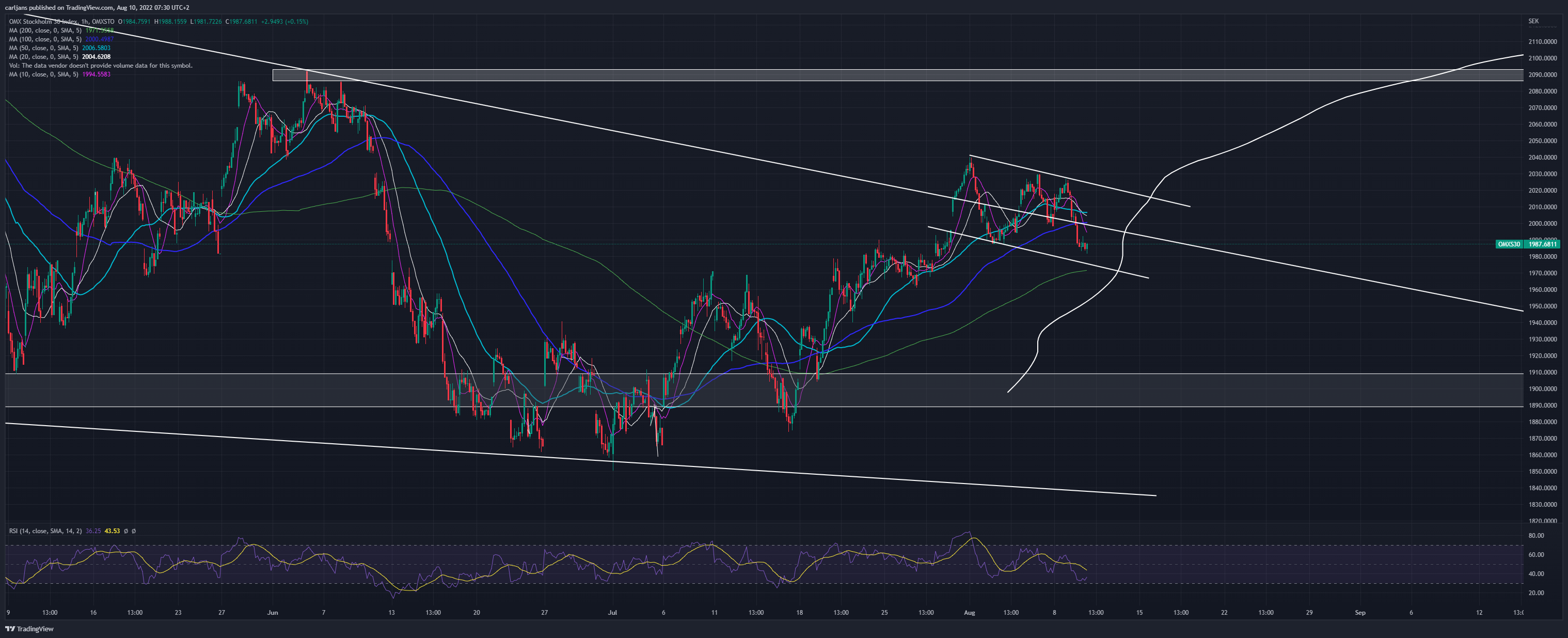Click the Jul marker on the time axis

tap(612, 613)
